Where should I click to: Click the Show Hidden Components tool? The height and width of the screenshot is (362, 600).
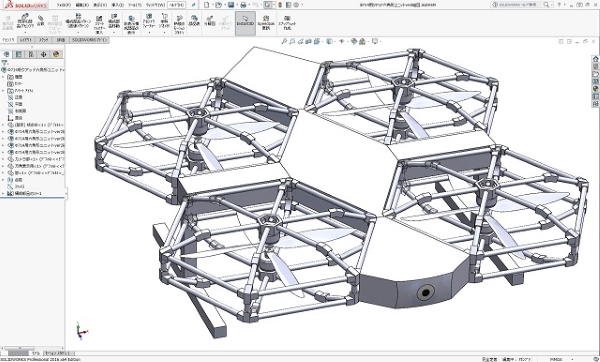(x=131, y=24)
